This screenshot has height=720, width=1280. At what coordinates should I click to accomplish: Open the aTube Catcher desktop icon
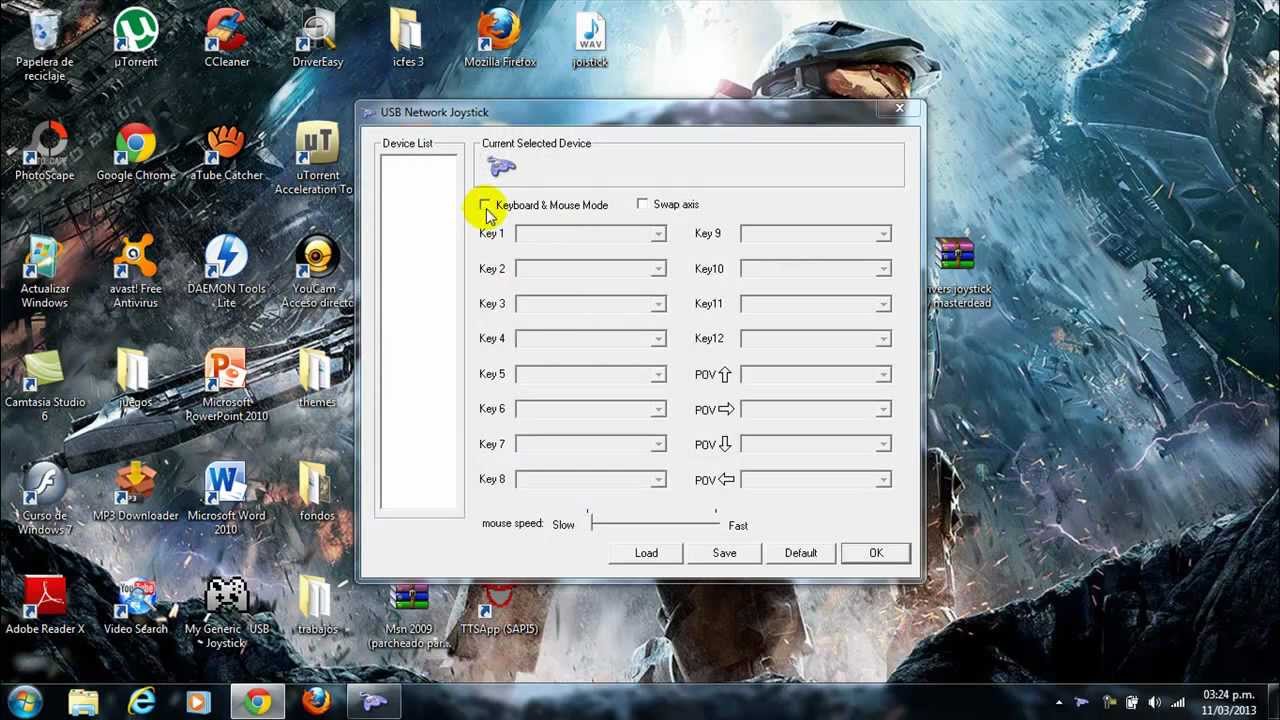tap(227, 152)
